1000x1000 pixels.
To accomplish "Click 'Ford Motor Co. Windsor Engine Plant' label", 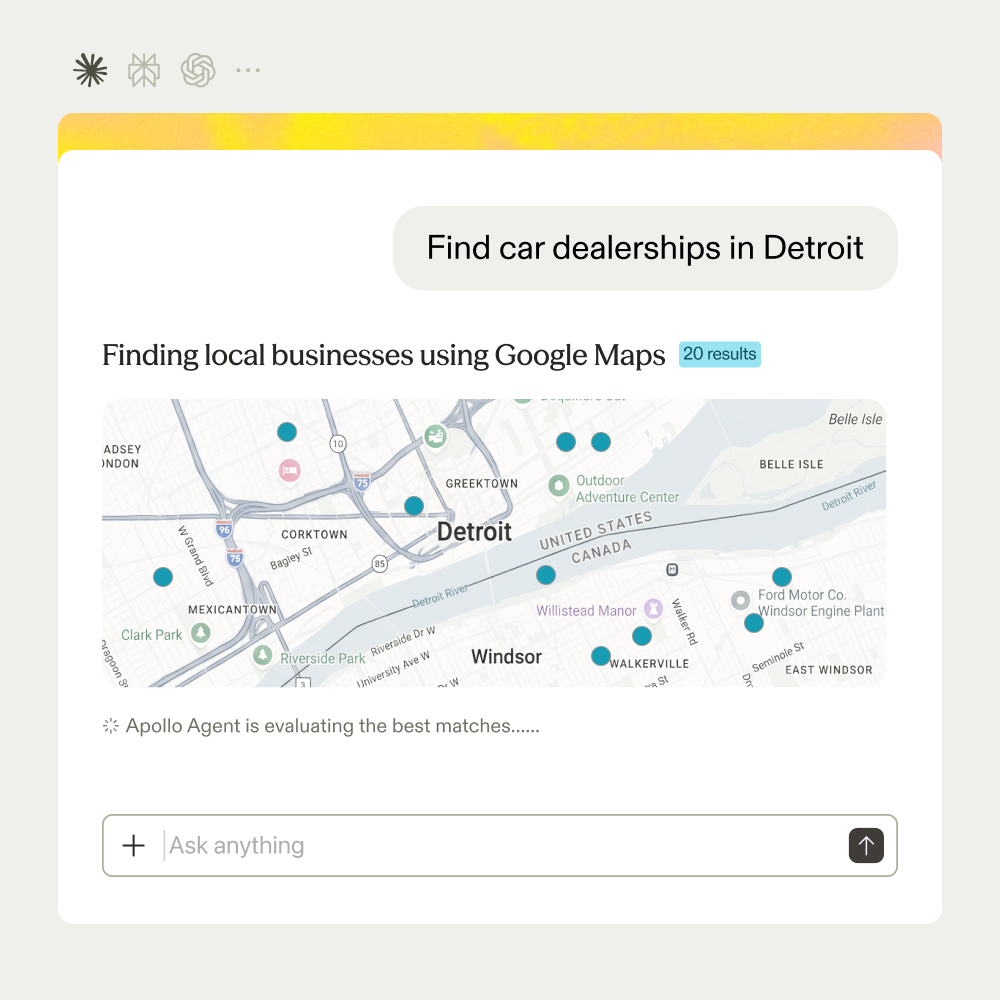I will [x=821, y=603].
